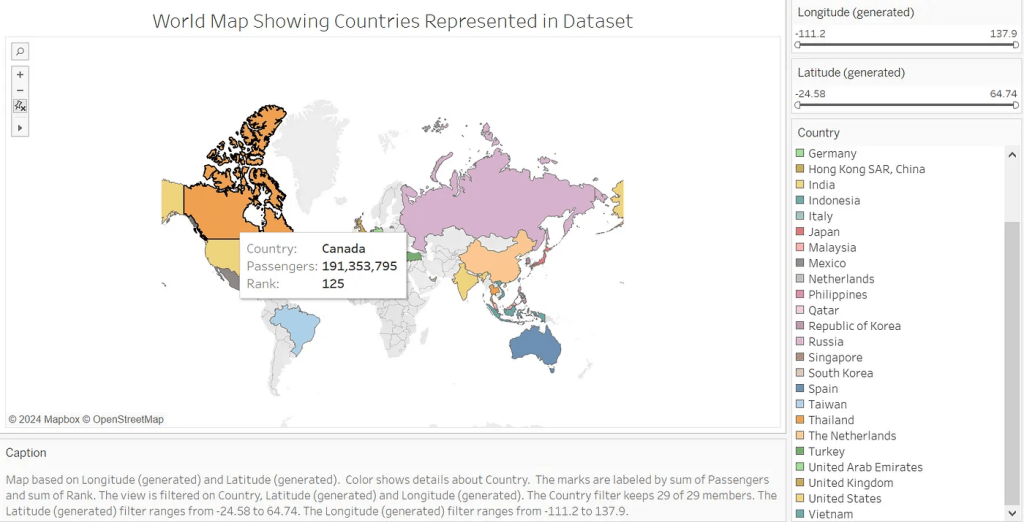Choose Thailand legend entry
The height and width of the screenshot is (522, 1024).
click(x=831, y=420)
